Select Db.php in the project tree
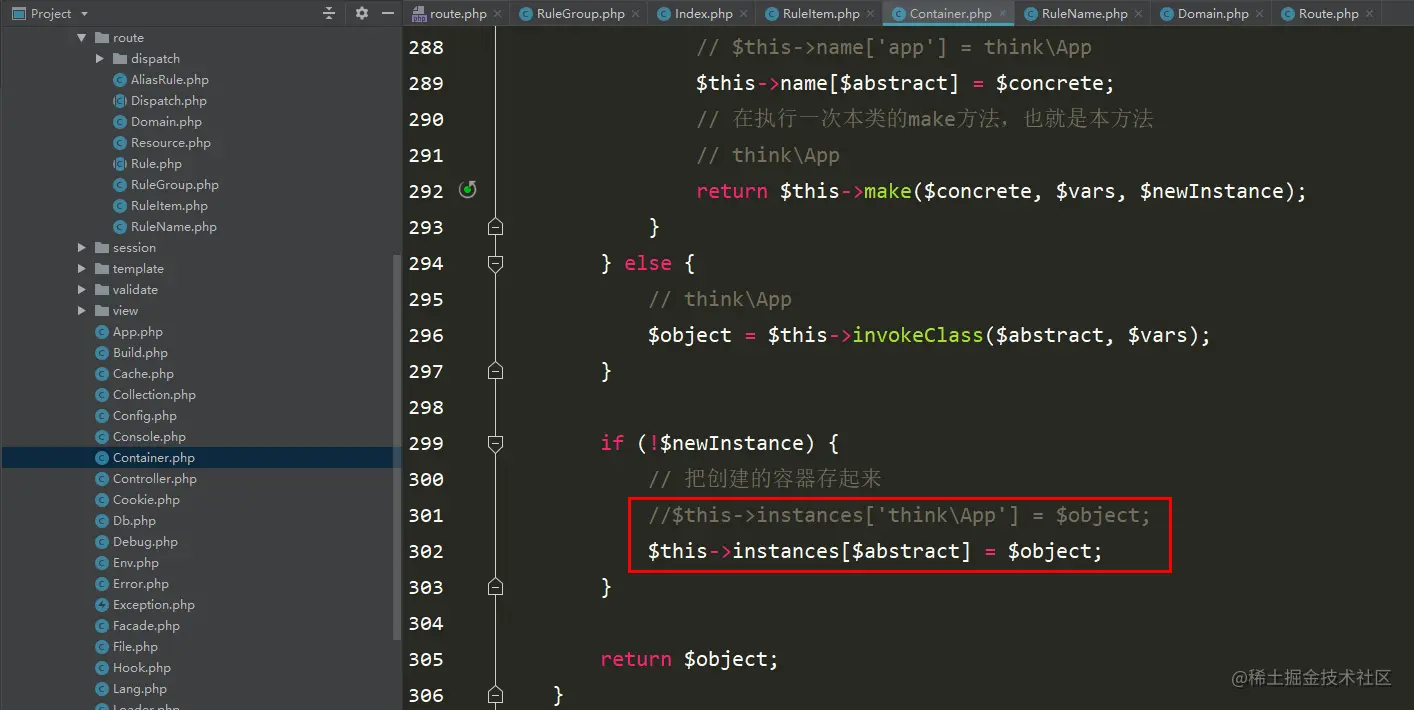Image resolution: width=1414 pixels, height=710 pixels. (x=134, y=521)
